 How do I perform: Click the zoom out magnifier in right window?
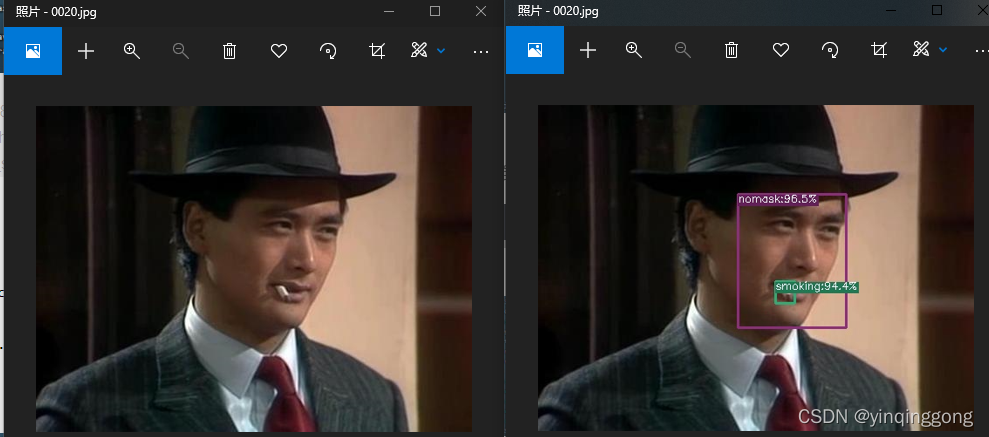683,51
